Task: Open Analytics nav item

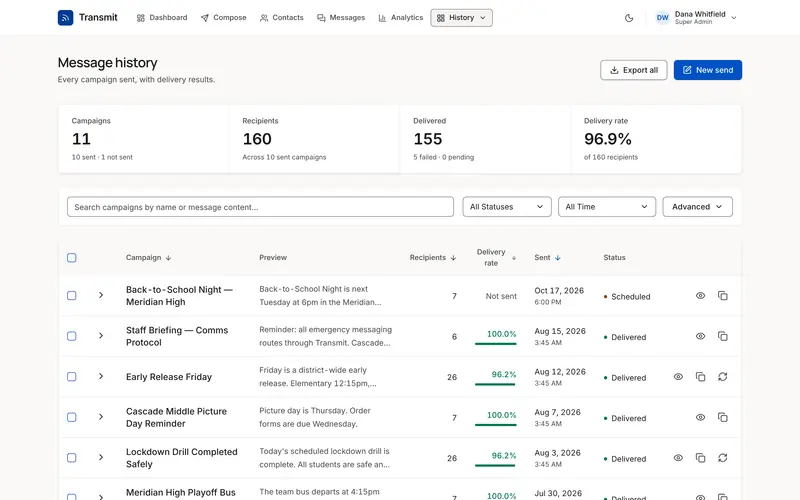Action: pos(401,18)
